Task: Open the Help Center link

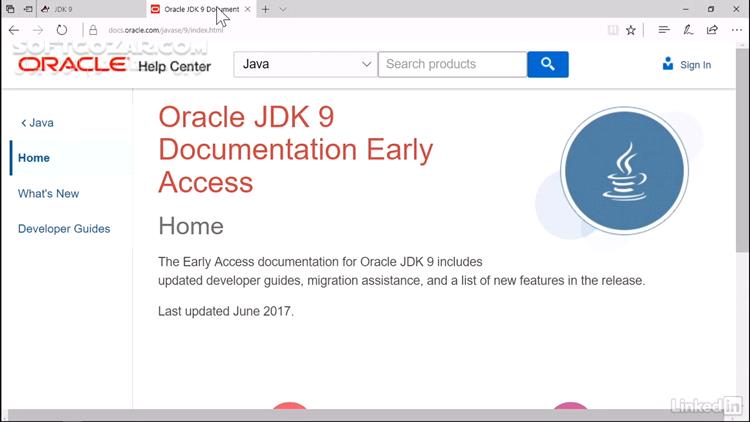Action: (x=175, y=67)
